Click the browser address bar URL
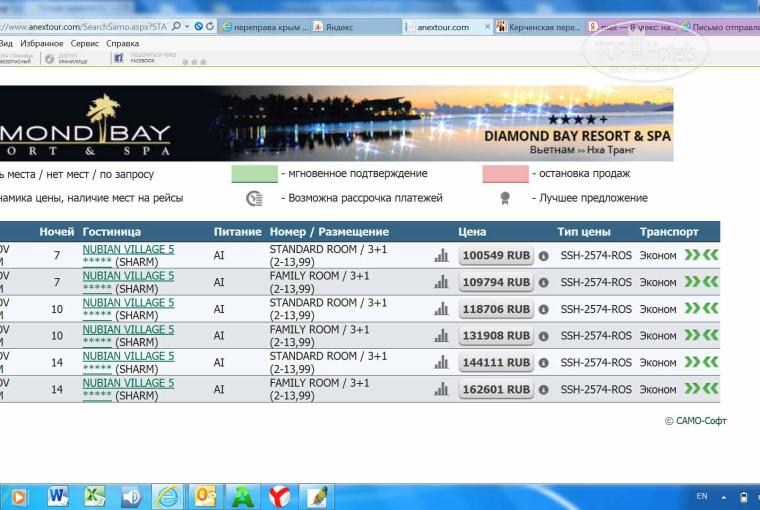The height and width of the screenshot is (510, 760). click(83, 27)
